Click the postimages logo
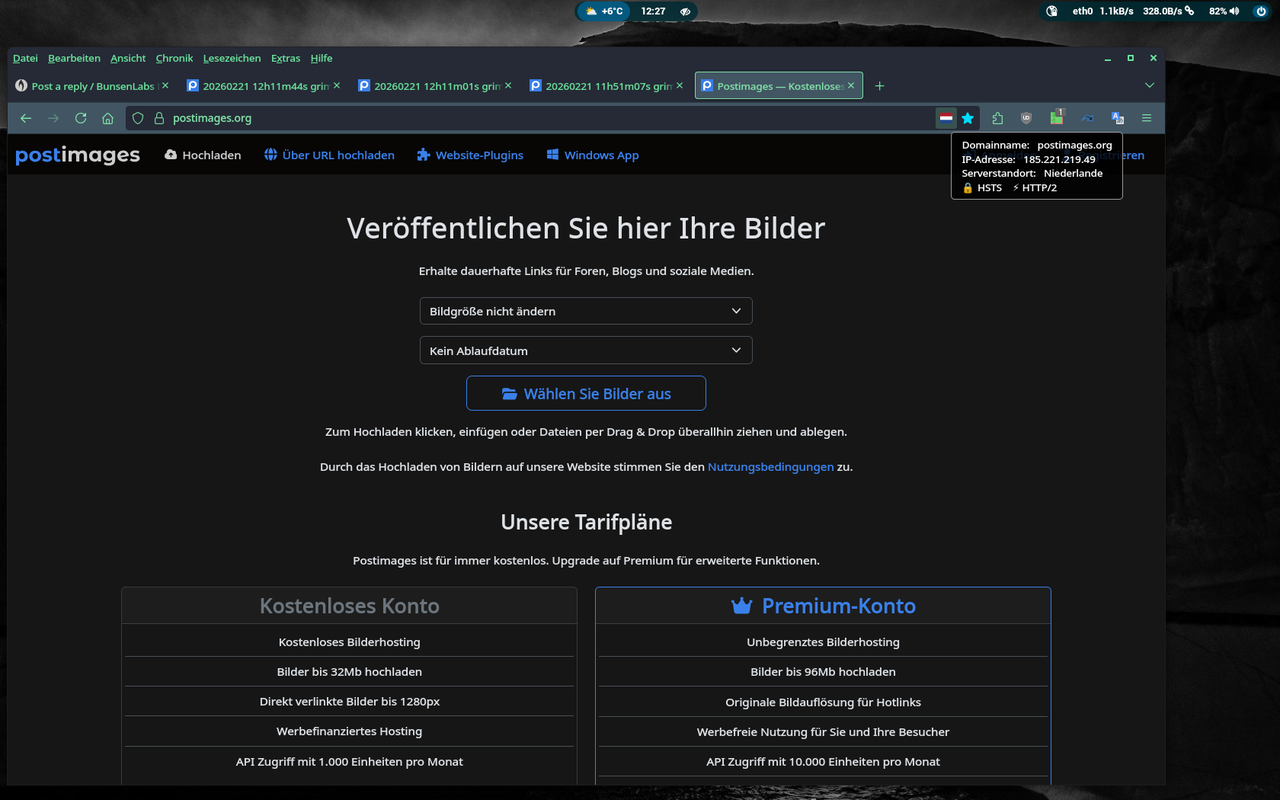 point(78,155)
